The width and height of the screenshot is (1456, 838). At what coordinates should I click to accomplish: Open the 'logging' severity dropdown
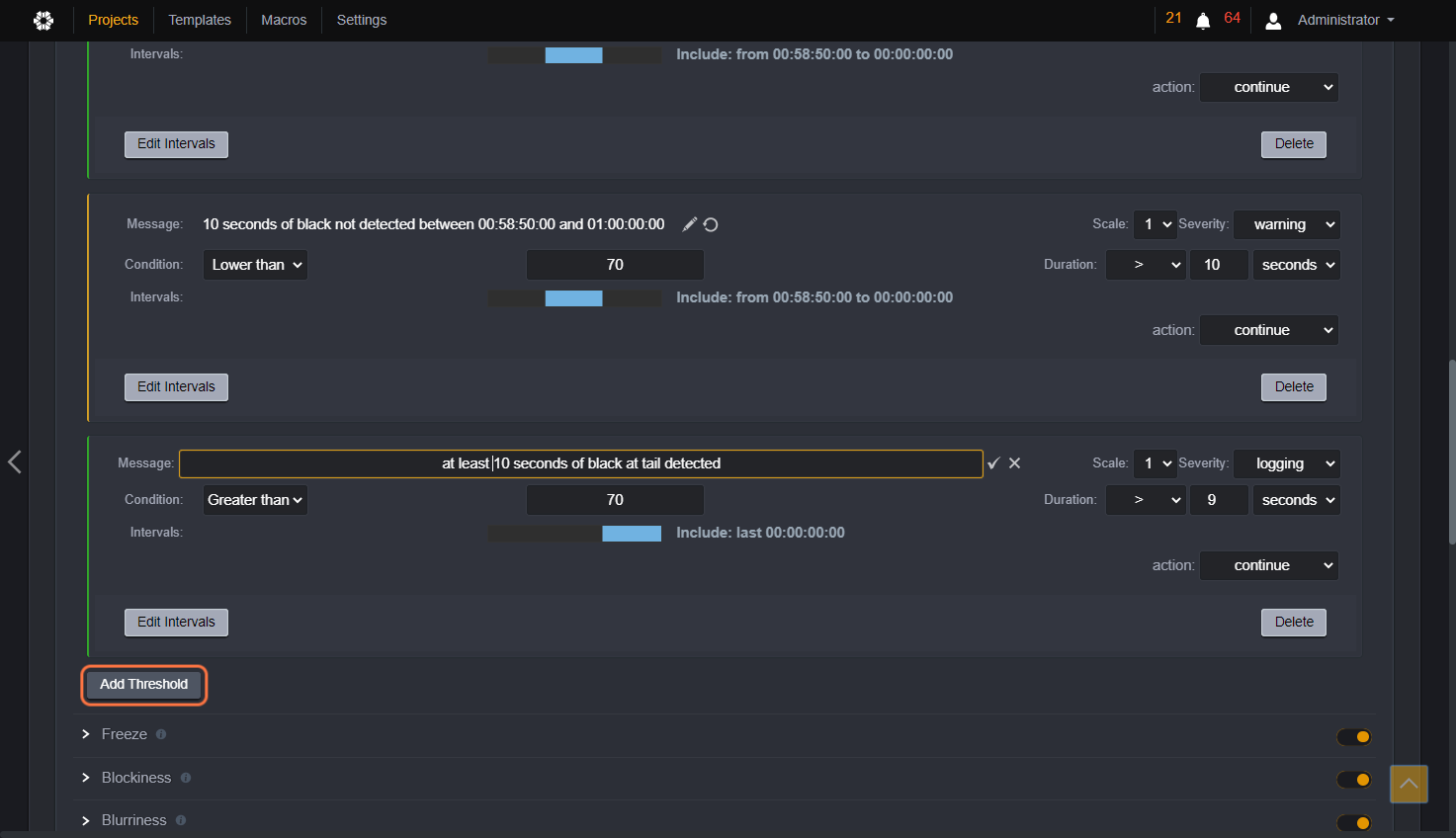click(1286, 463)
